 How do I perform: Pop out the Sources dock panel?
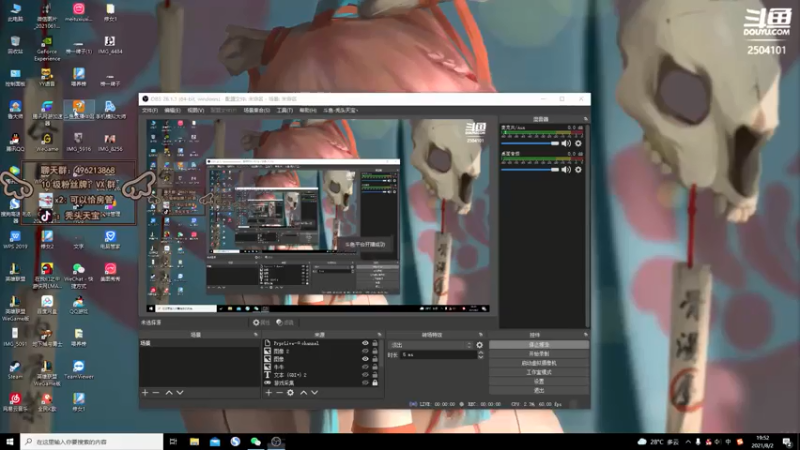click(x=379, y=335)
